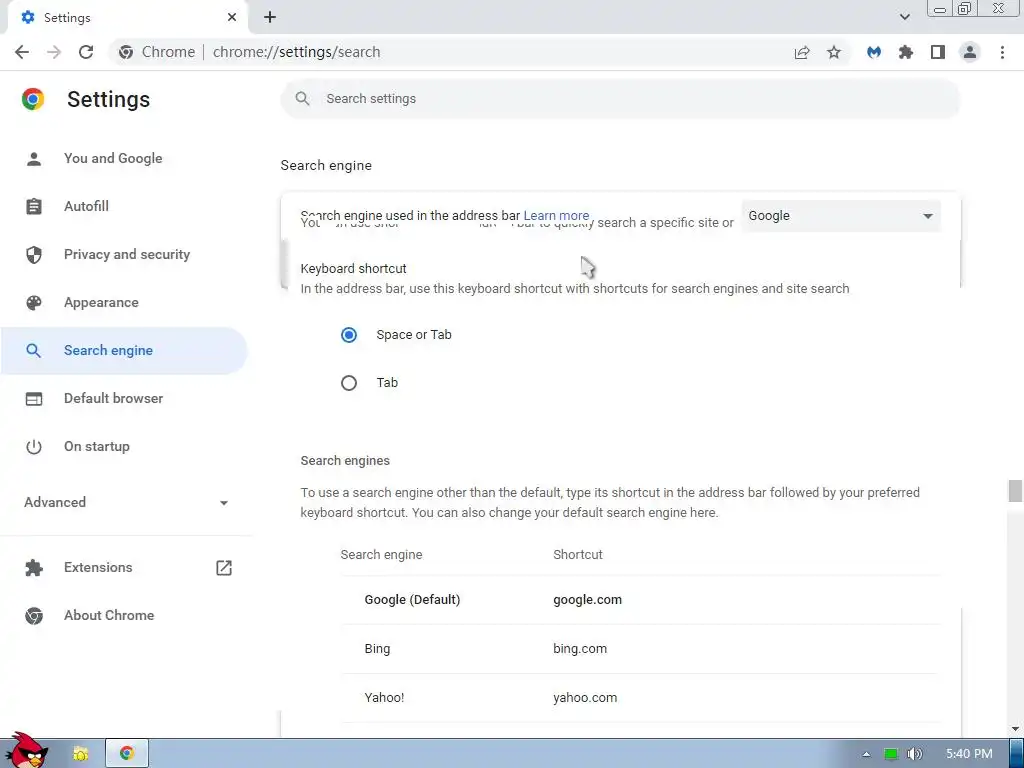Click the volume speaker tray icon

(x=914, y=754)
